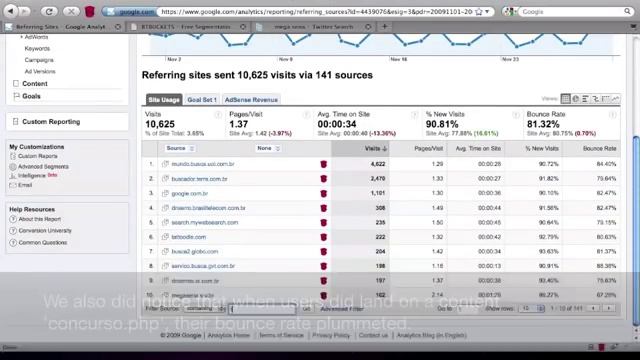Viewport: 640px width, 360px height.
Task: Open the Show rows count dropdown
Action: tap(532, 309)
